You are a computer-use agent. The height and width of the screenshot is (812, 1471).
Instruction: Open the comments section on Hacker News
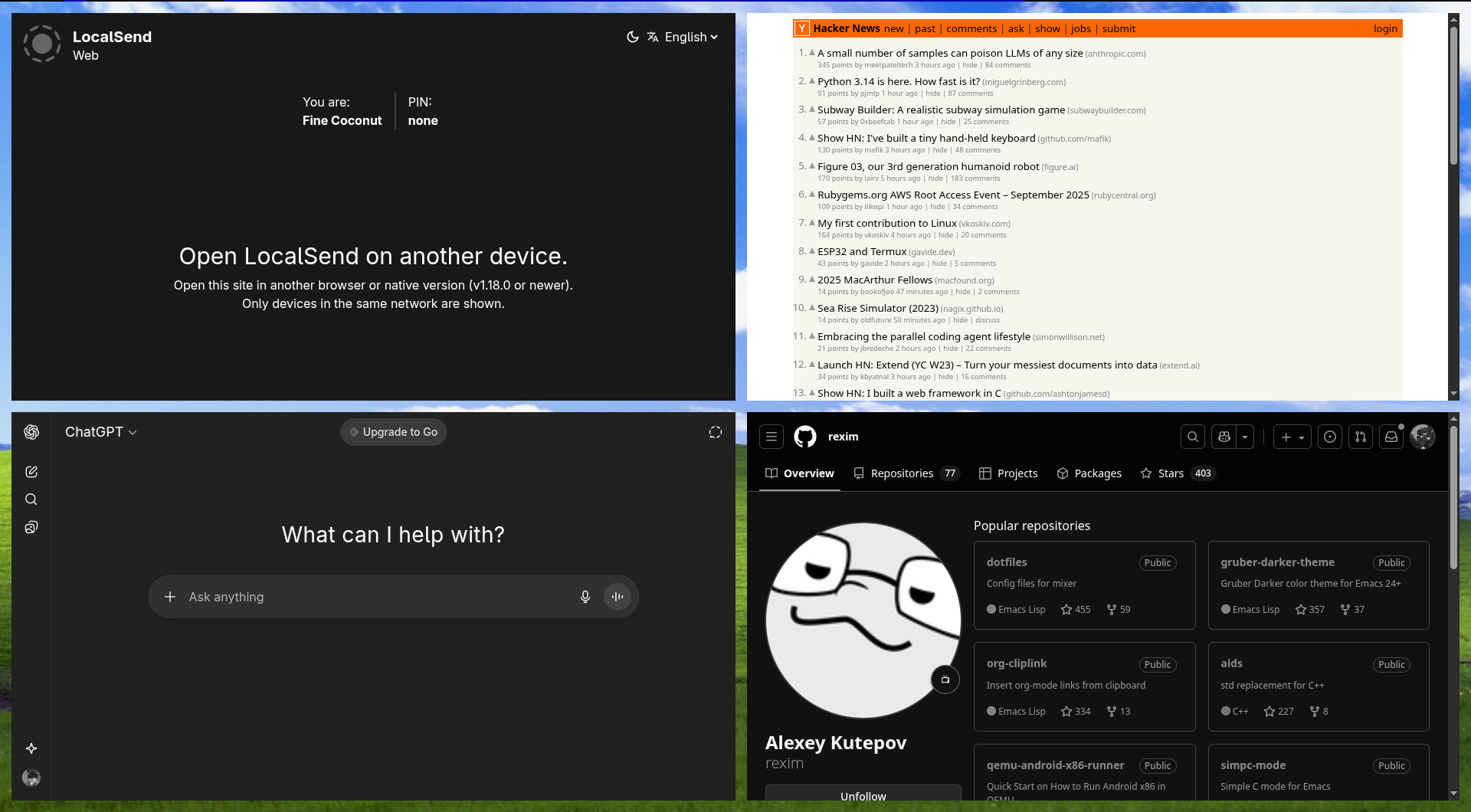pyautogui.click(x=971, y=28)
